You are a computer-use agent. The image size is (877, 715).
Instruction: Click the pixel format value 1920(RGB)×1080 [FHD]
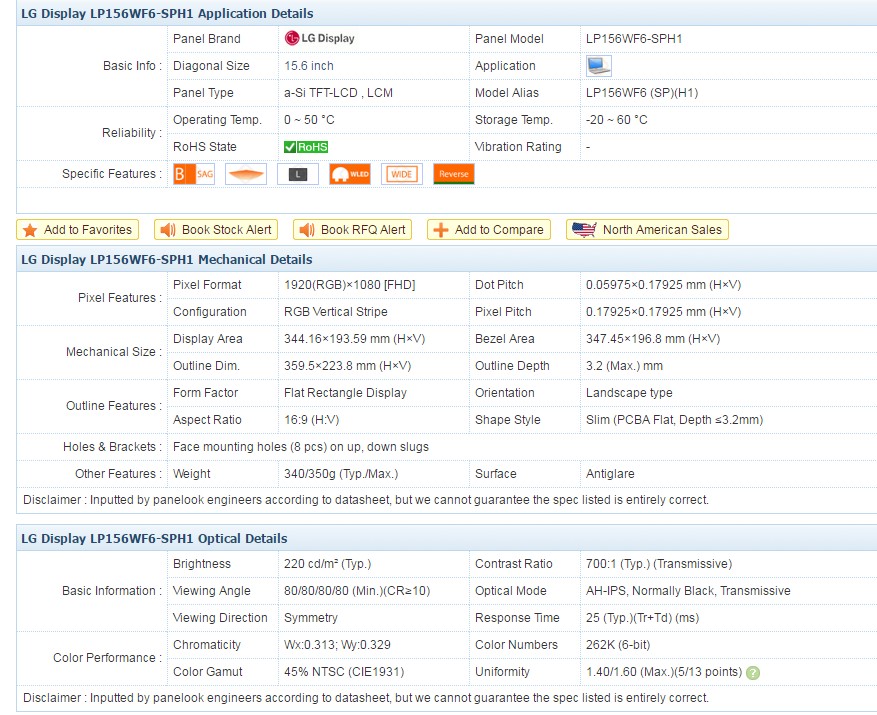click(350, 285)
